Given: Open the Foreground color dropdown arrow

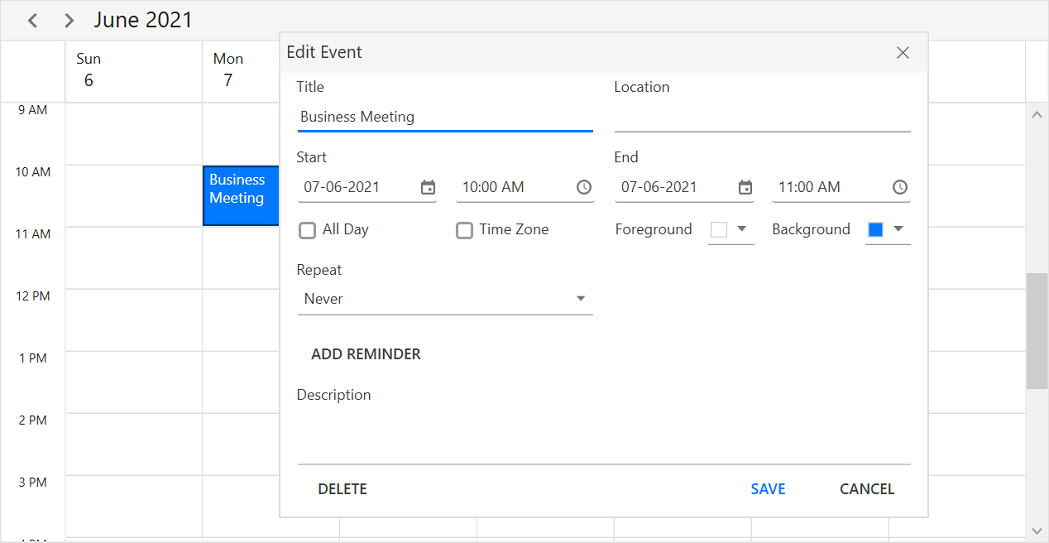Looking at the screenshot, I should 742,229.
